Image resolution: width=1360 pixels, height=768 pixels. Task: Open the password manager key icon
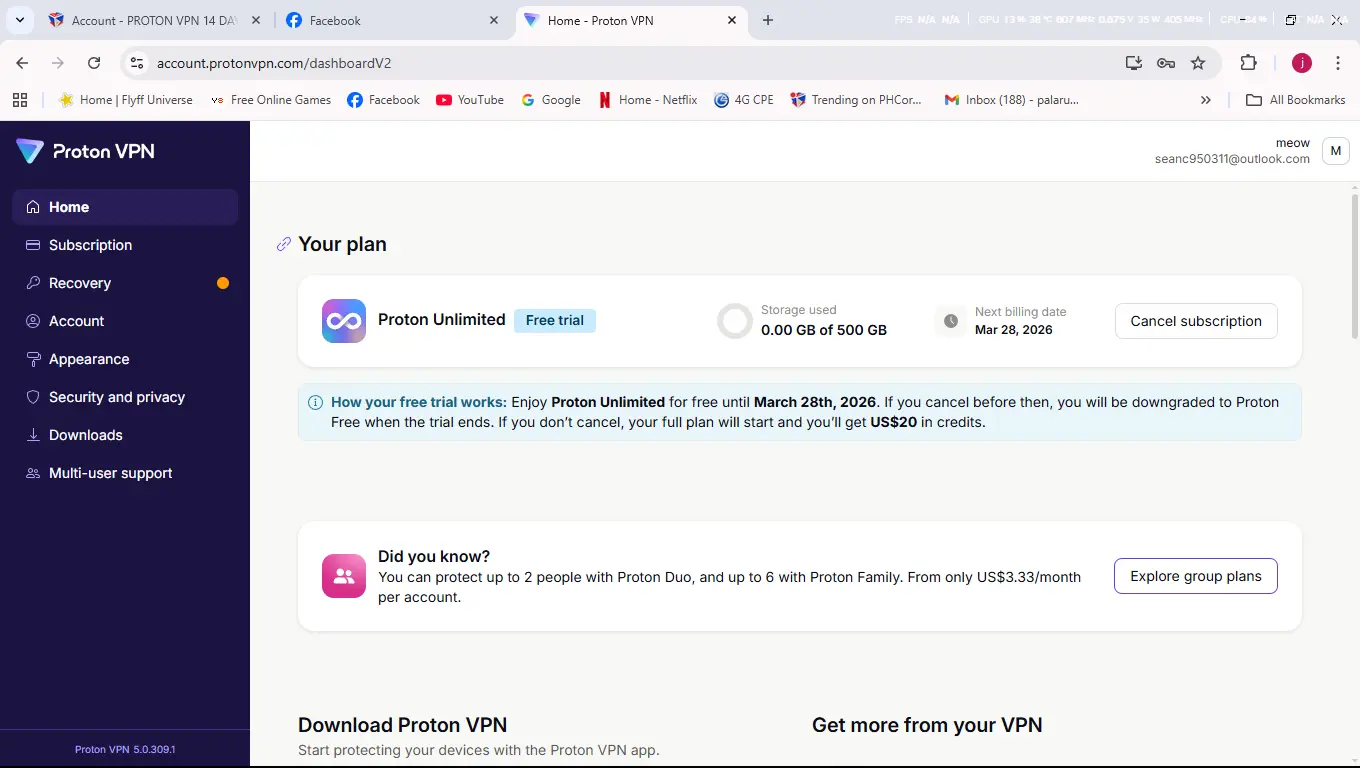(1166, 63)
